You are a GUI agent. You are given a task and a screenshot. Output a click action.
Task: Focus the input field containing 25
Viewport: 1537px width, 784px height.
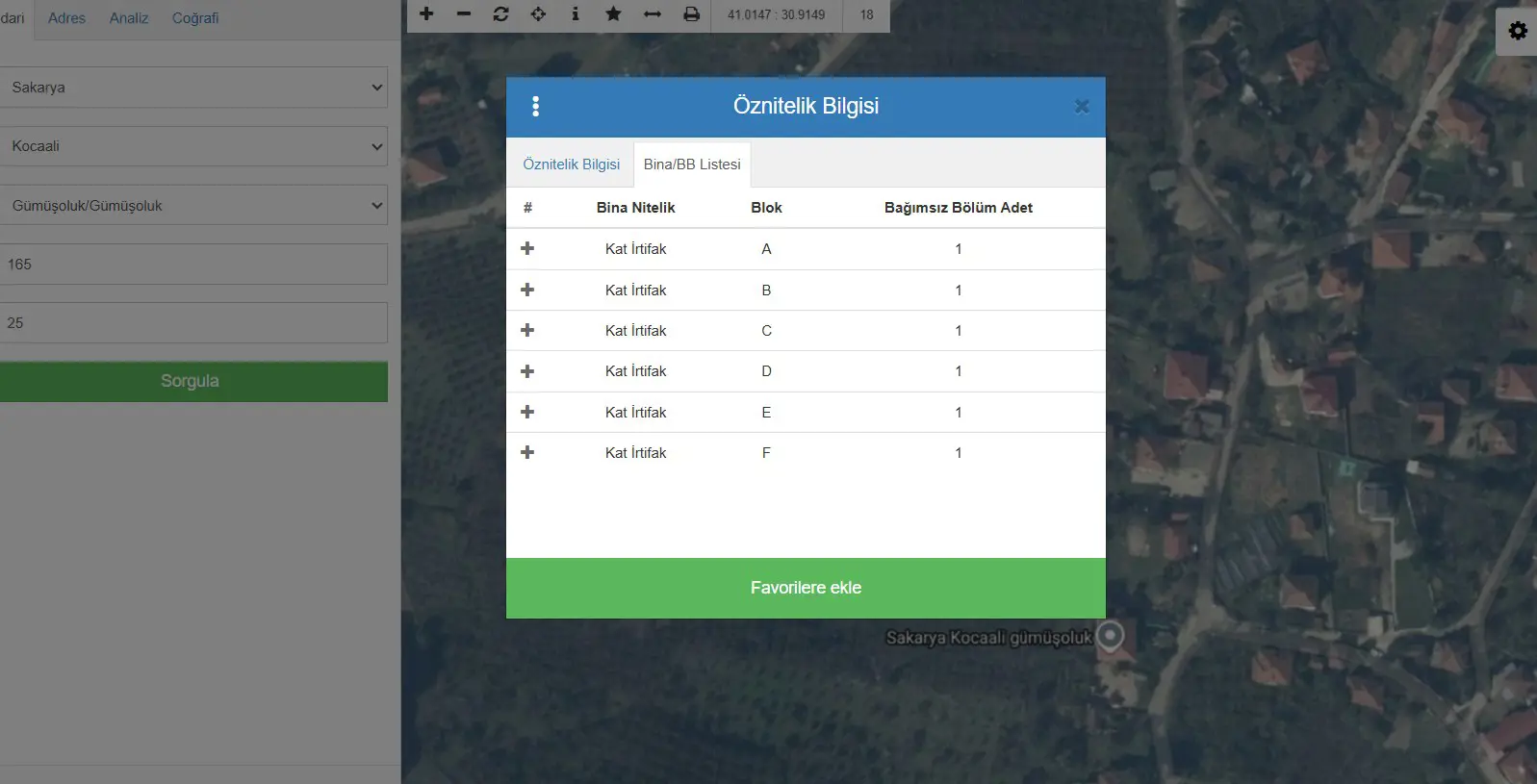193,323
